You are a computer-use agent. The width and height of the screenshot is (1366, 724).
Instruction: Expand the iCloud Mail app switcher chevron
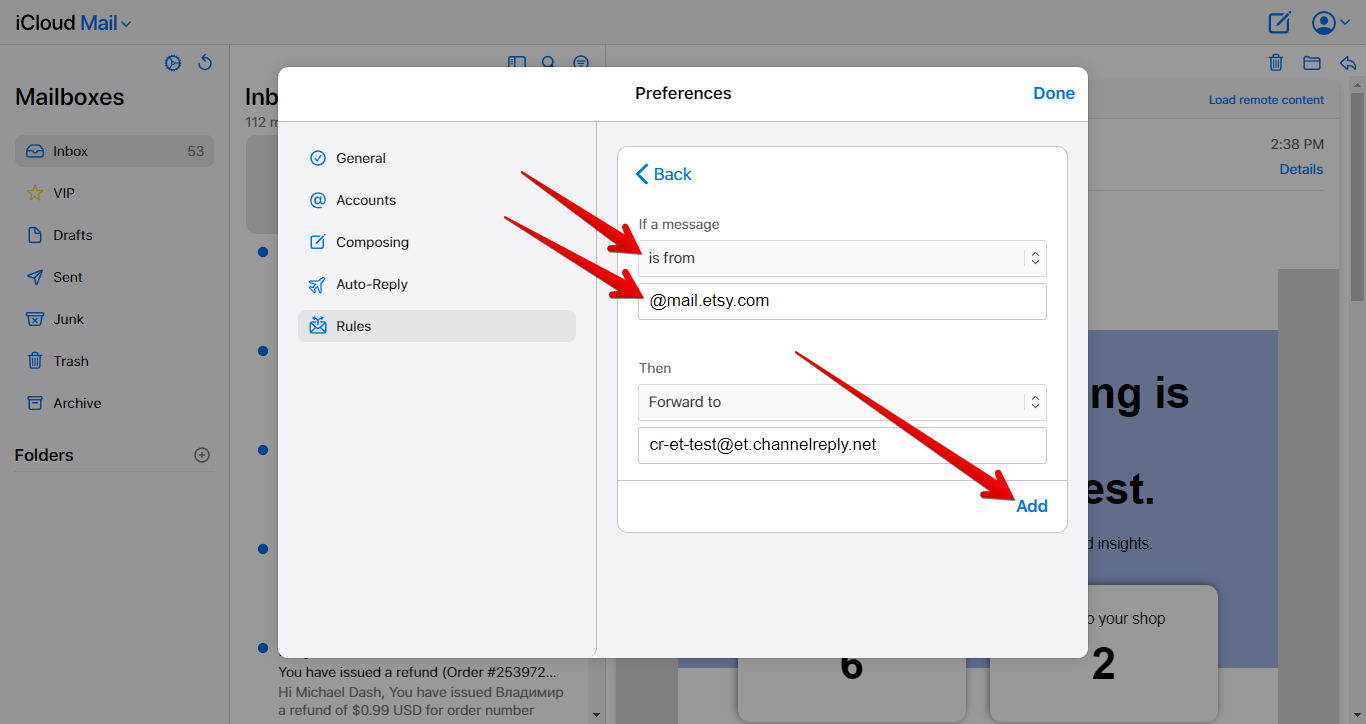126,24
